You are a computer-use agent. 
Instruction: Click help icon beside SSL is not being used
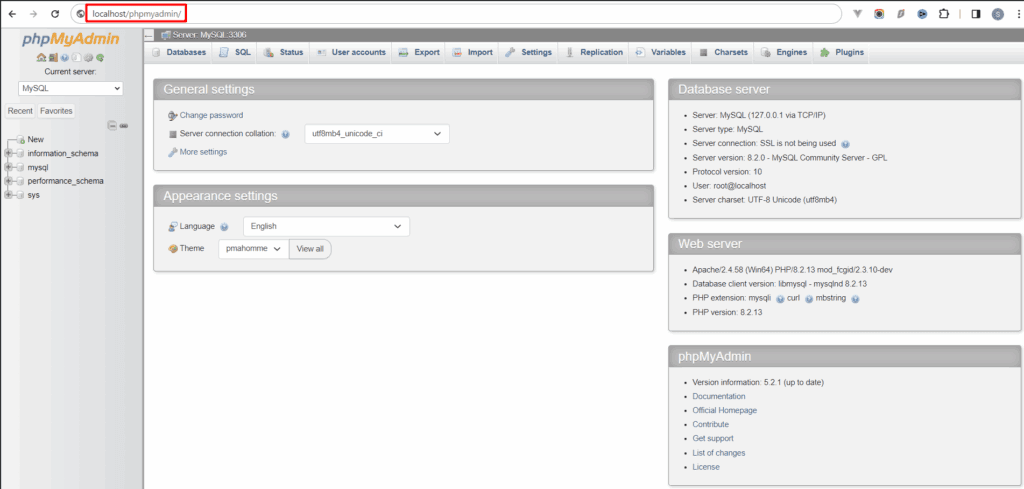tap(845, 144)
